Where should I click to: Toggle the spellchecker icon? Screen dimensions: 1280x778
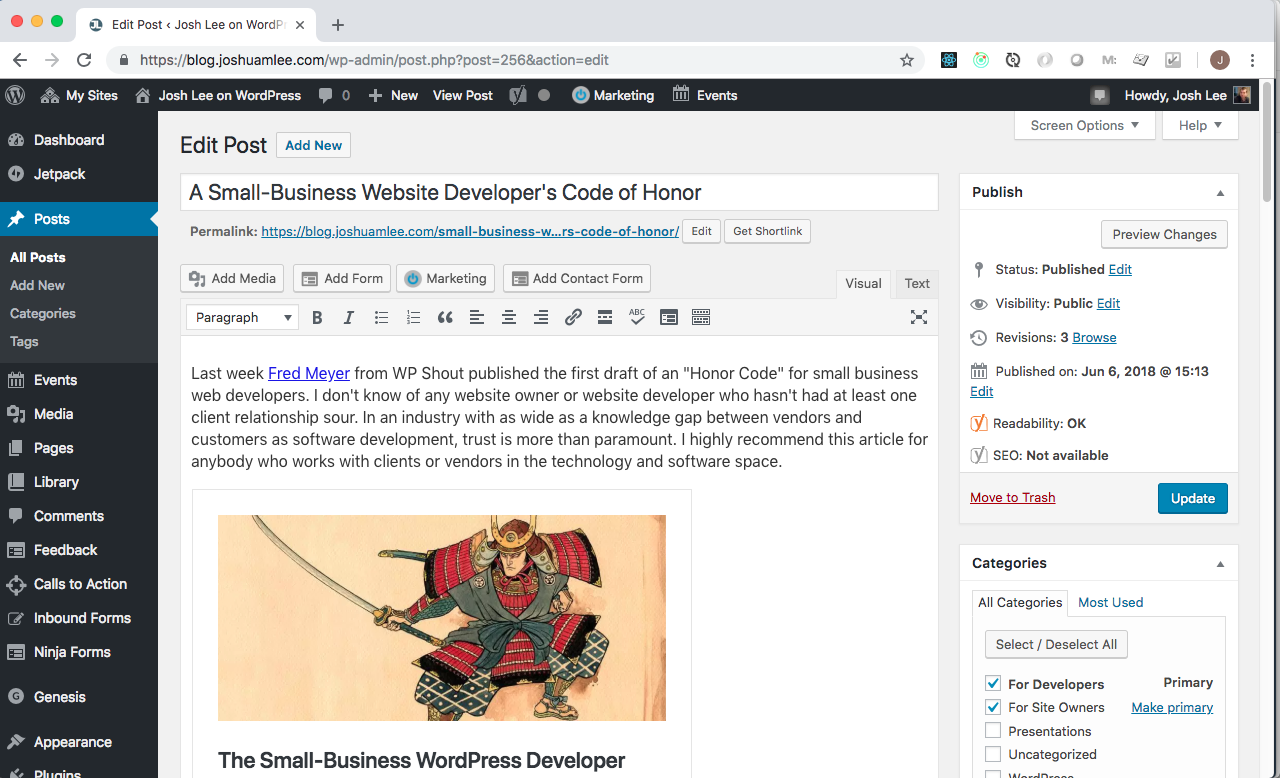click(x=637, y=317)
